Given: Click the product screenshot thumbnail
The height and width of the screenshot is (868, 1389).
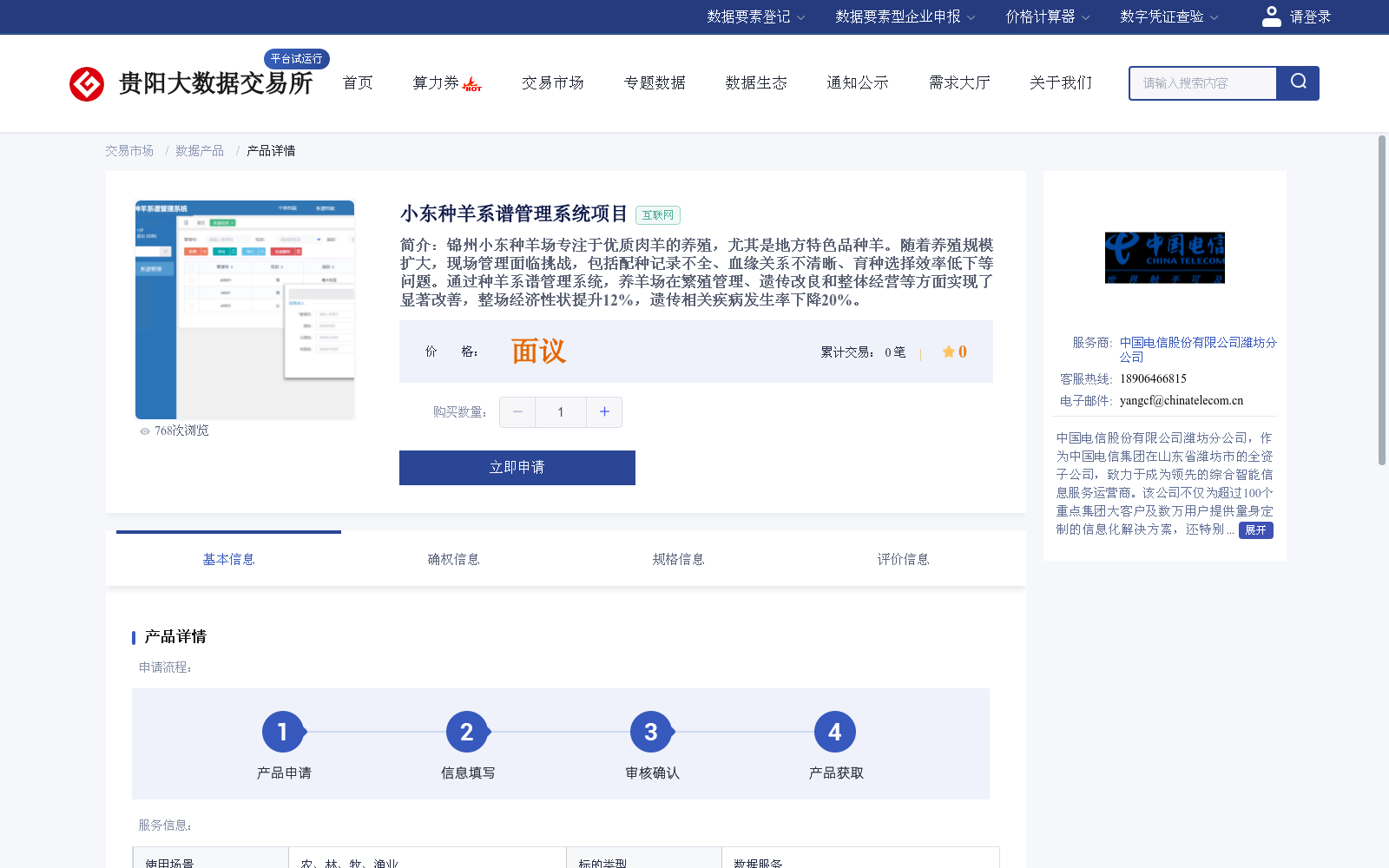Looking at the screenshot, I should click(x=245, y=310).
